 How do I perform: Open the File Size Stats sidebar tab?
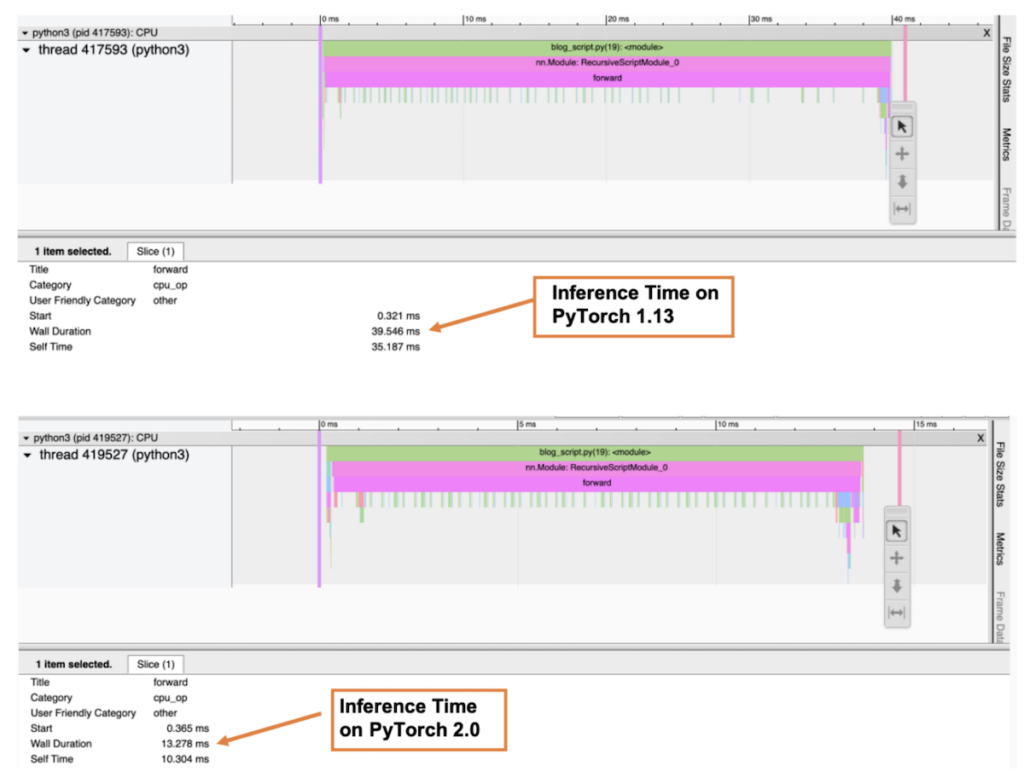click(x=1007, y=70)
